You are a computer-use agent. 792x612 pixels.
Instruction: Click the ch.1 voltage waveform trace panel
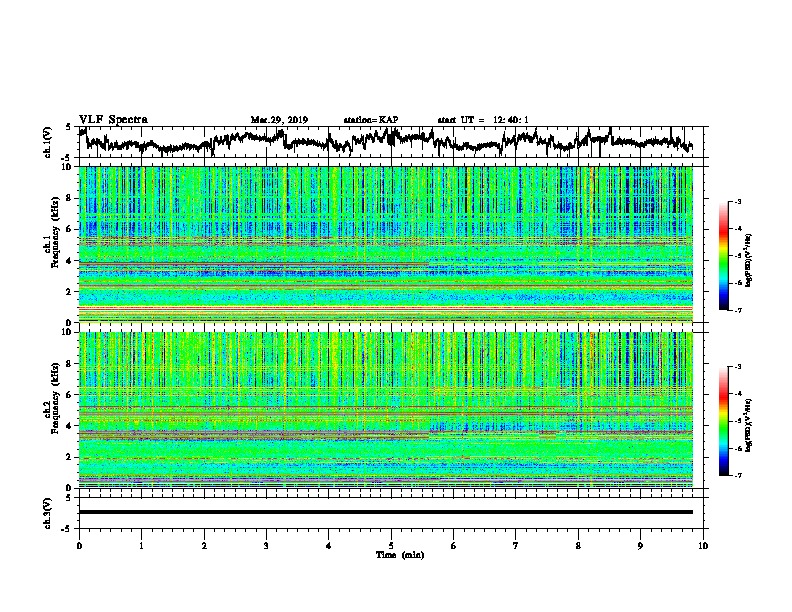click(x=391, y=142)
